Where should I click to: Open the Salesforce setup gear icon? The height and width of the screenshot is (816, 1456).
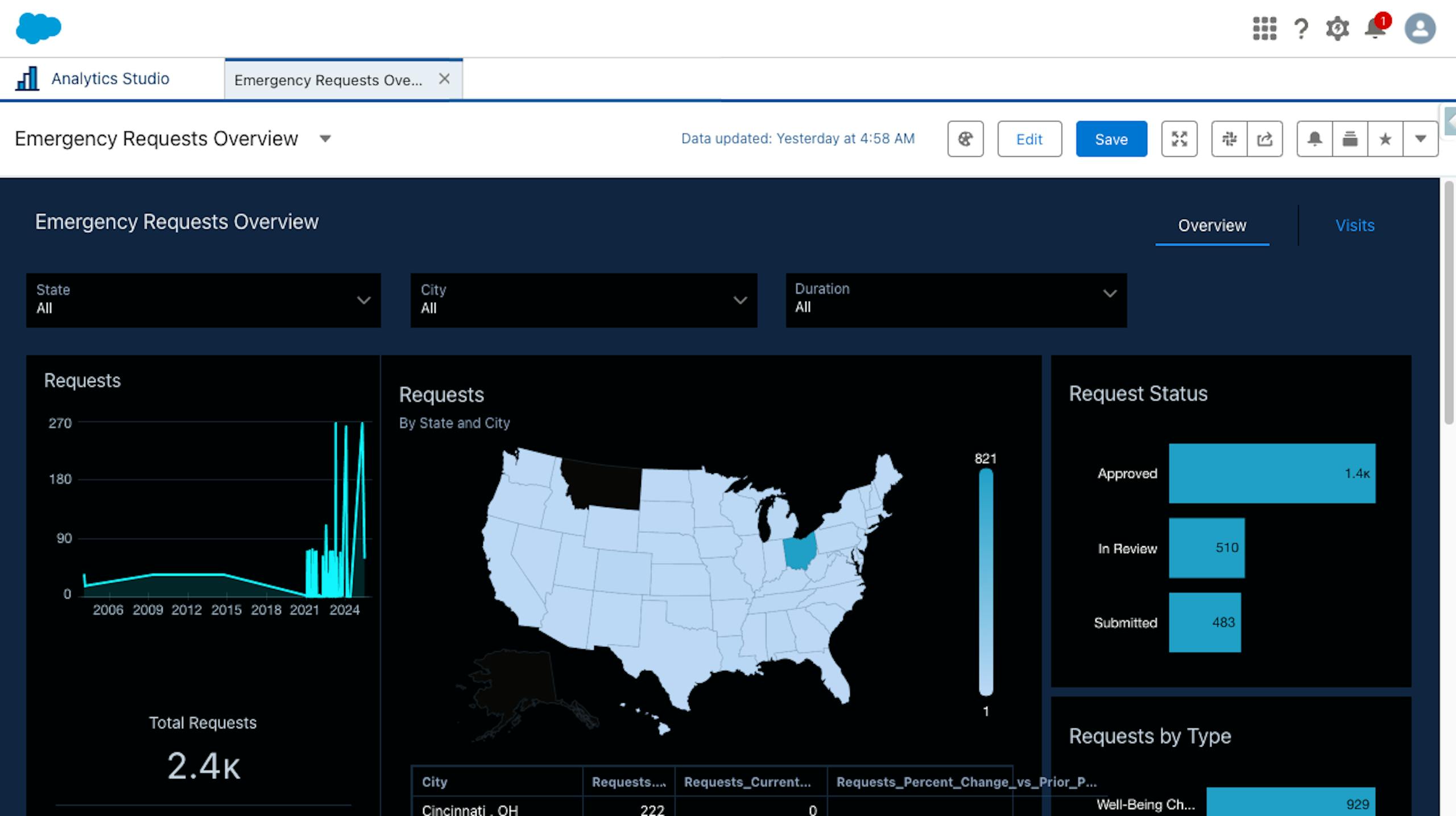pos(1337,28)
